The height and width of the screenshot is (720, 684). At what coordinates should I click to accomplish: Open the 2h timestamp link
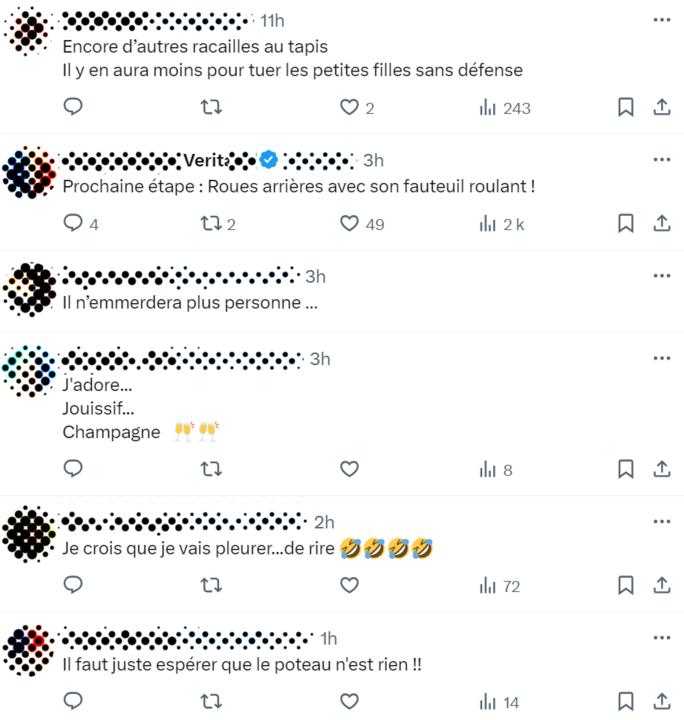pyautogui.click(x=324, y=522)
